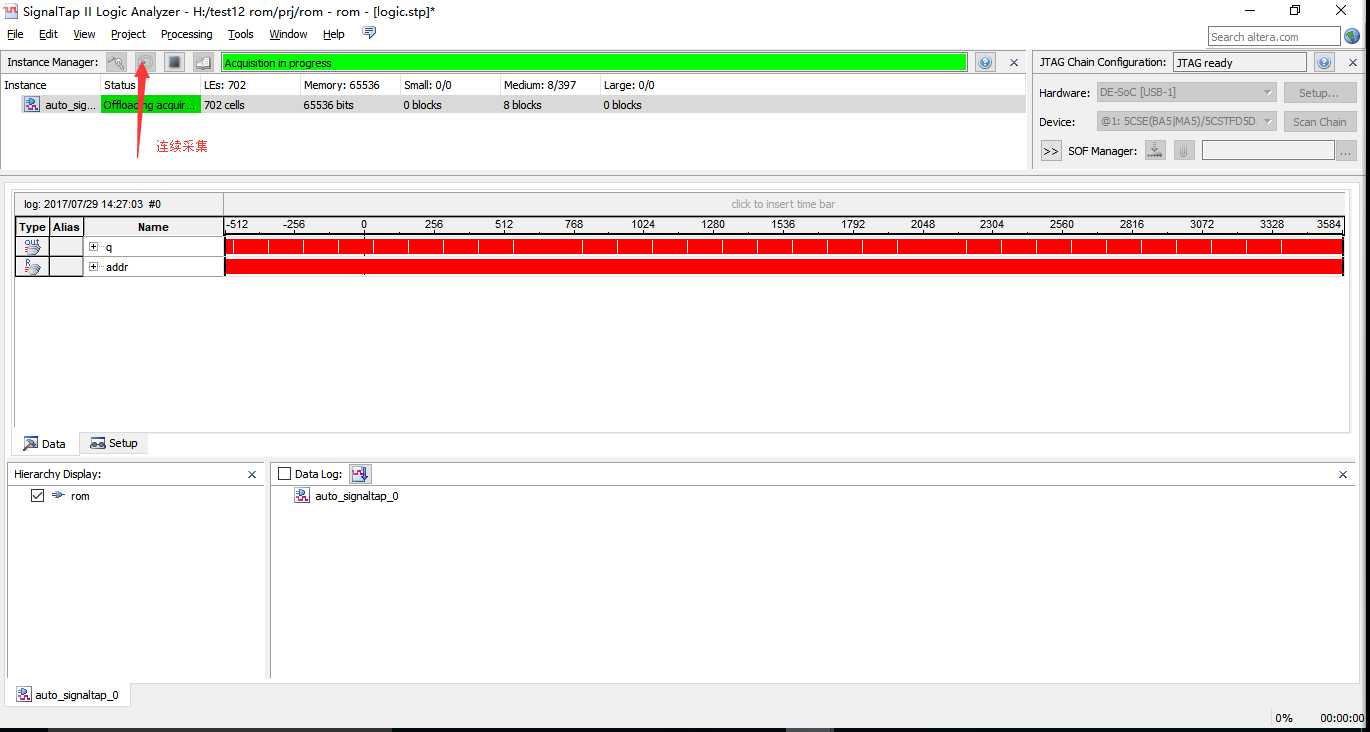Click the Acquisition in progress status bar

594,63
